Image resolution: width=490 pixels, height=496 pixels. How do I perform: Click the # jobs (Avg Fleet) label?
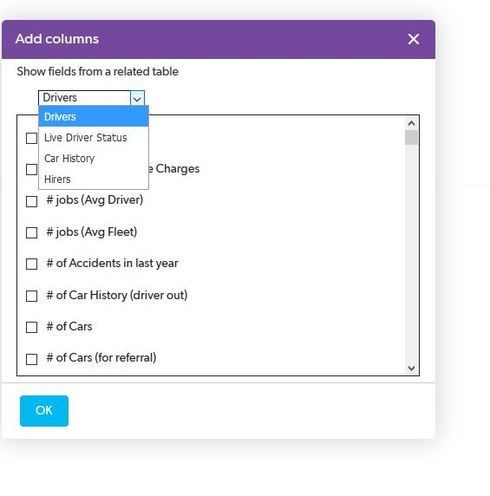point(92,232)
